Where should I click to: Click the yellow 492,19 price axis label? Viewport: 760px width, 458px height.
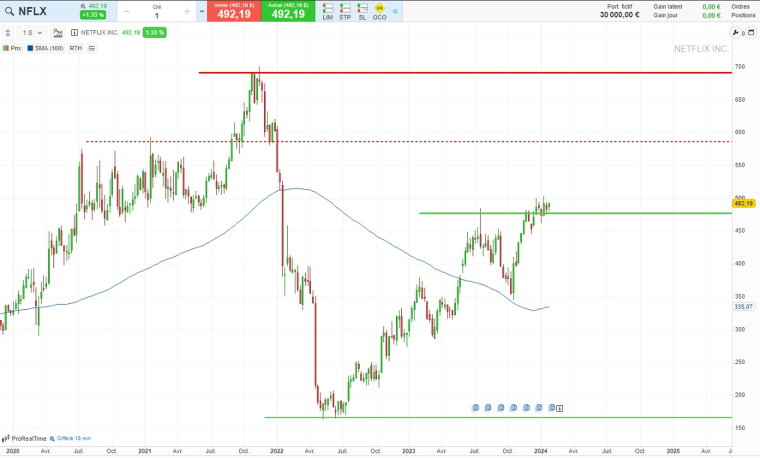[743, 204]
